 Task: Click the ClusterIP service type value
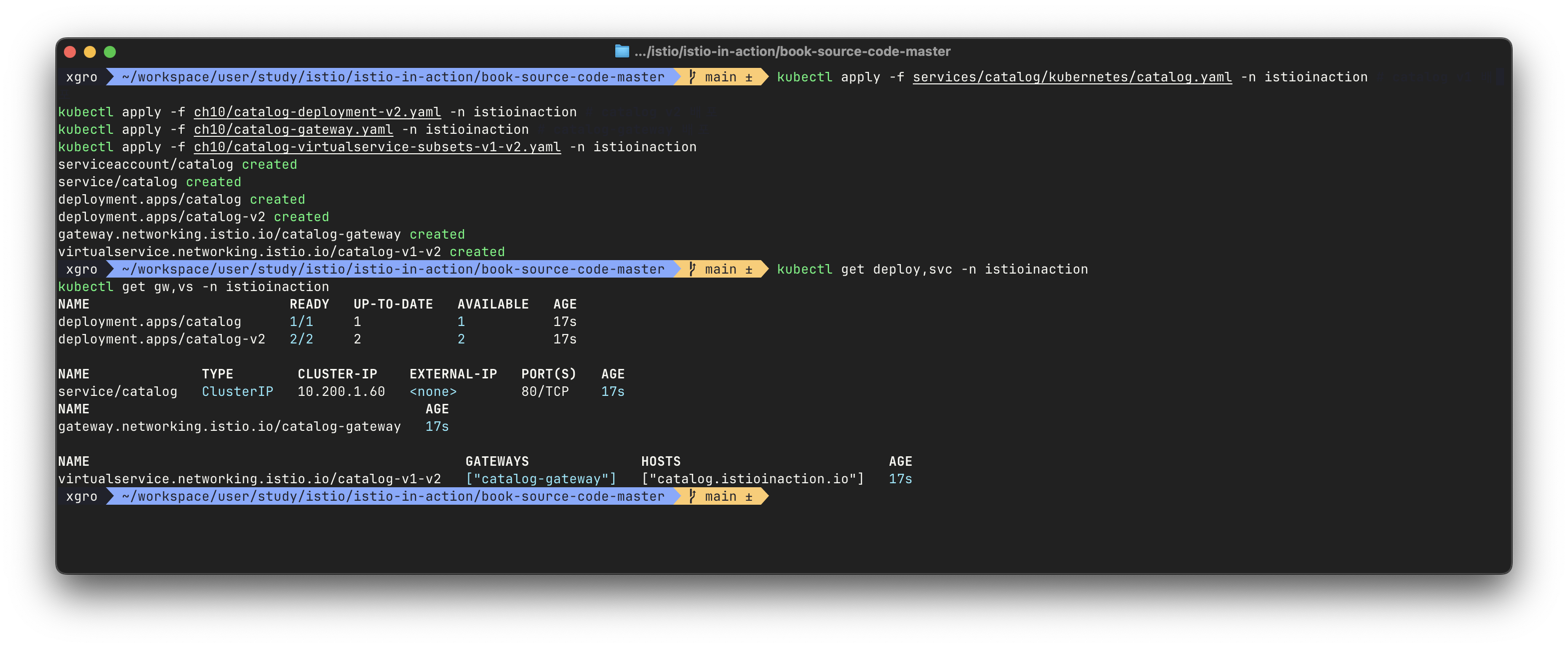(x=237, y=392)
